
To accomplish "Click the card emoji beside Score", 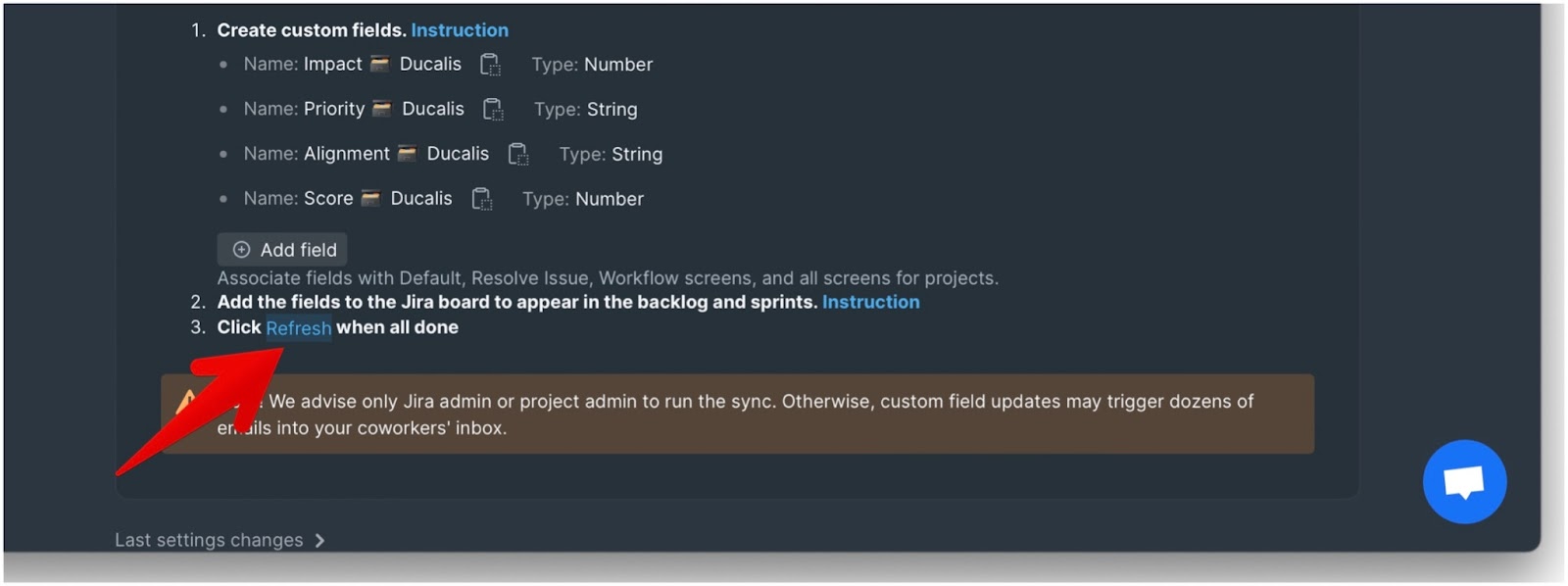I will click(370, 198).
